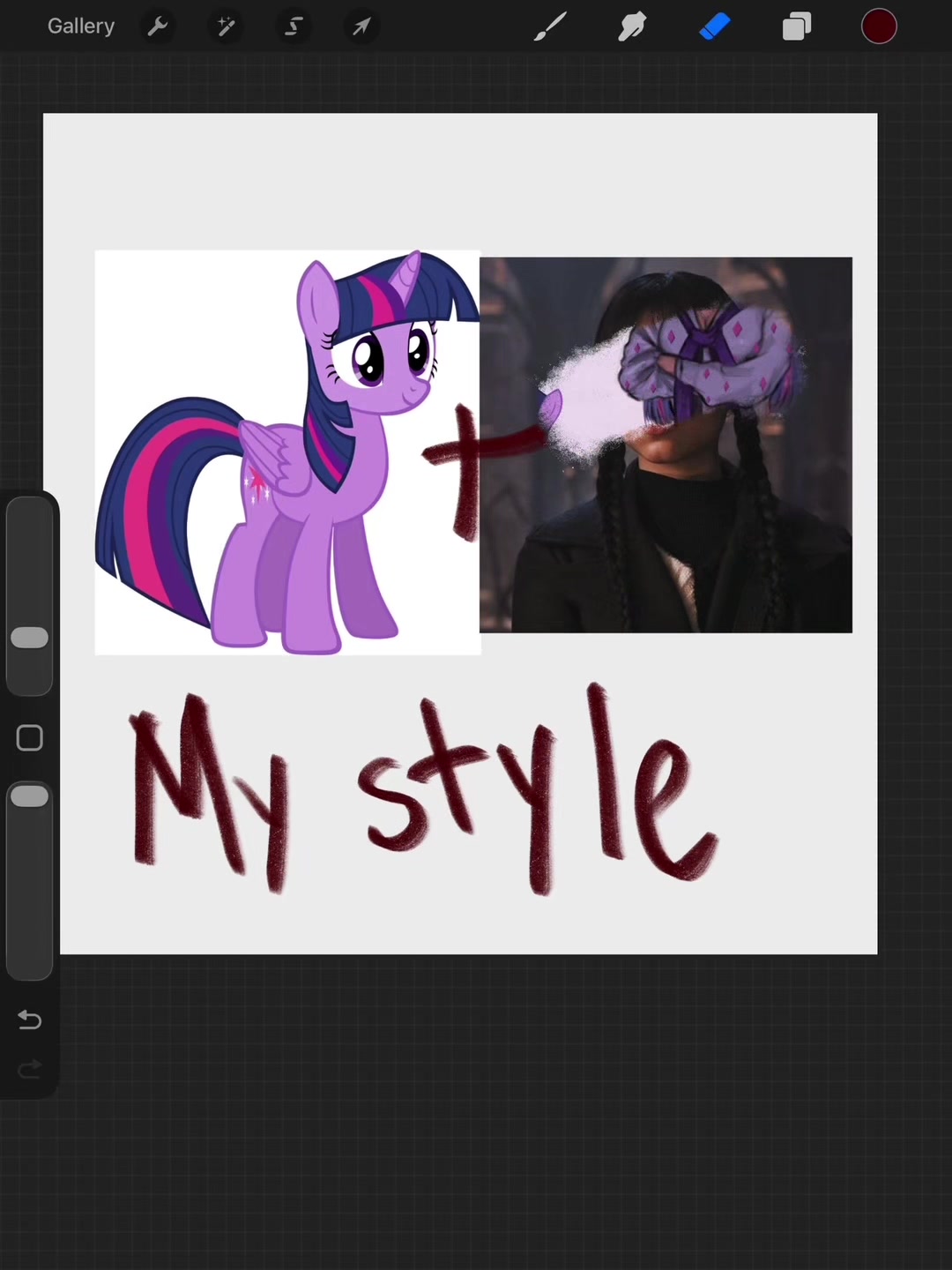Select the Eraser tool
952x1270 pixels.
tap(715, 26)
